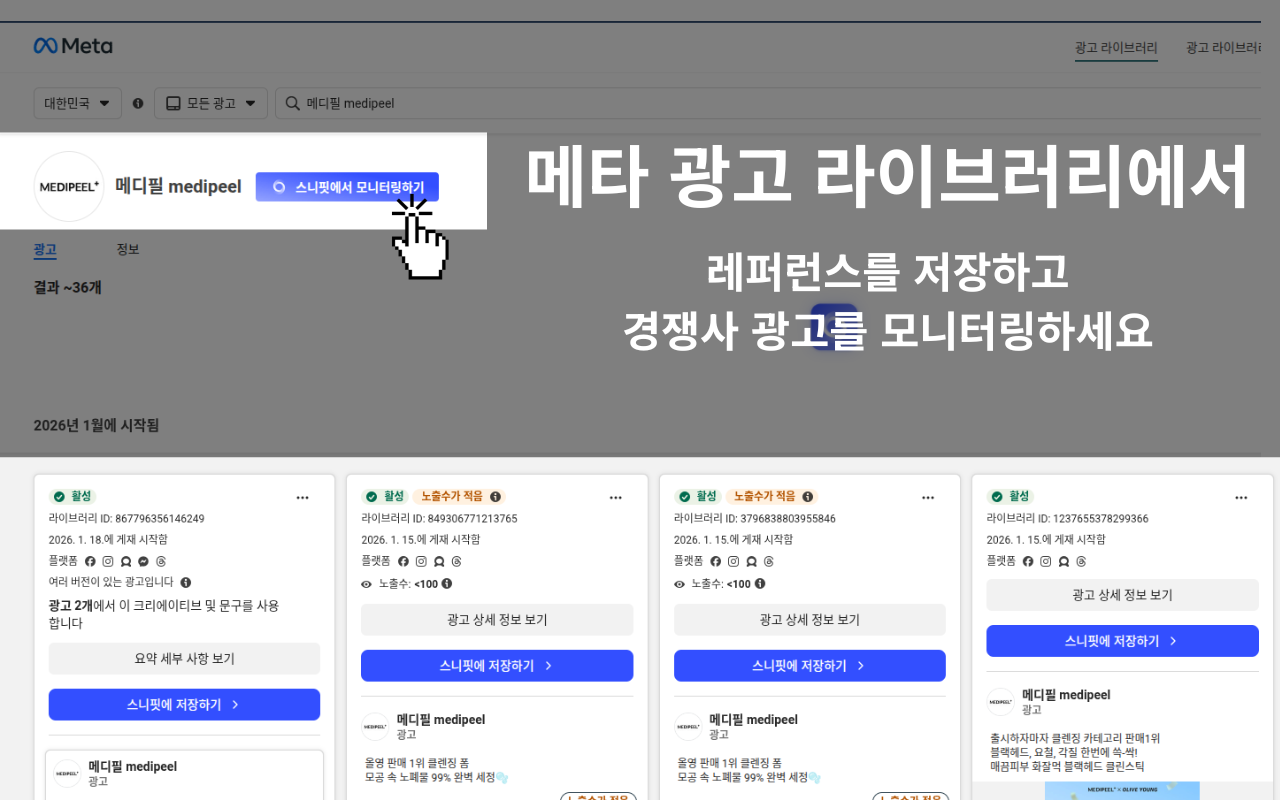The height and width of the screenshot is (800, 1280).
Task: Click the 2026. 1. 18.에 게재 시작함 date
Action: (108, 540)
